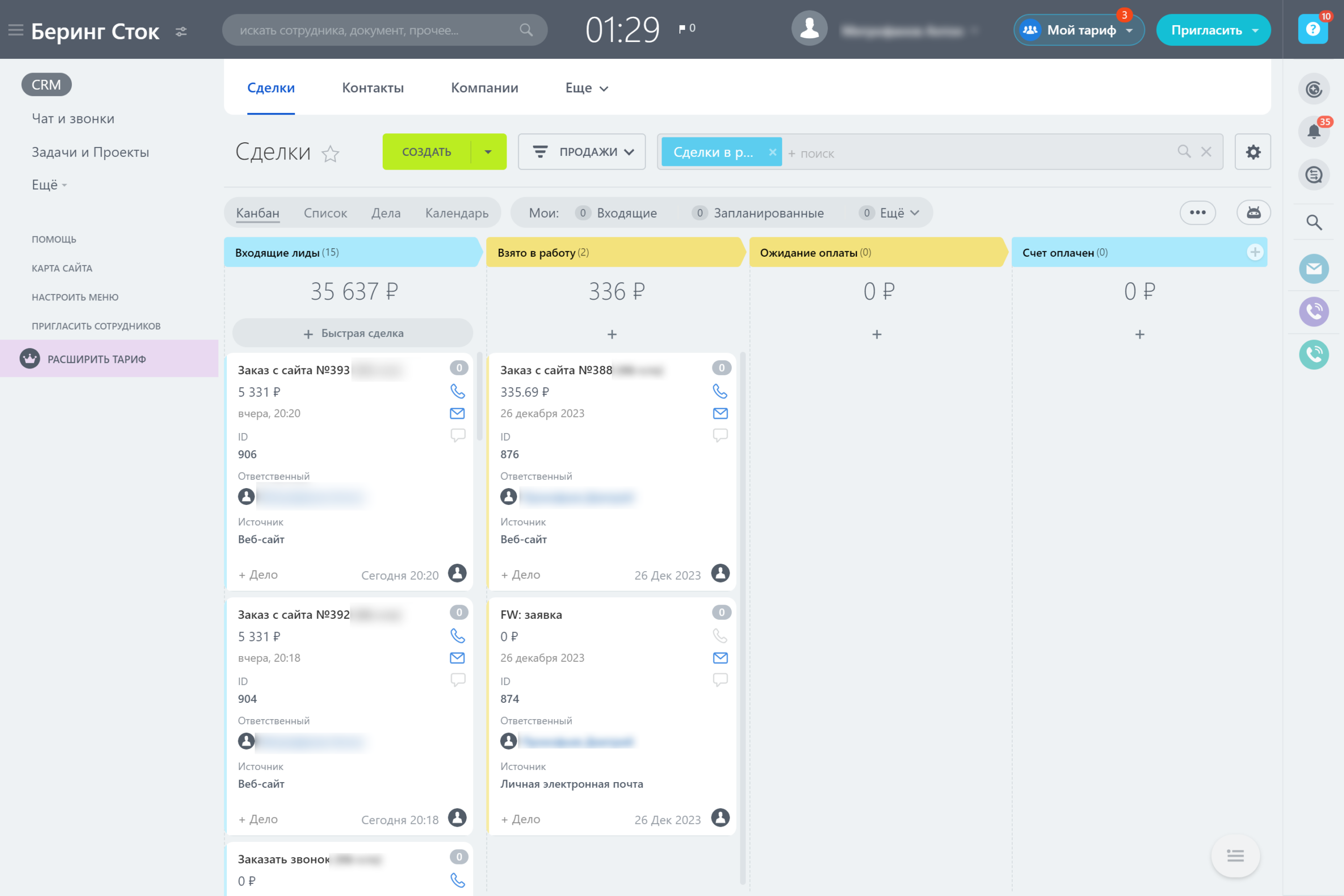1344x896 pixels.
Task: Open the chat messages icon in right sidebar
Action: pos(1314,175)
